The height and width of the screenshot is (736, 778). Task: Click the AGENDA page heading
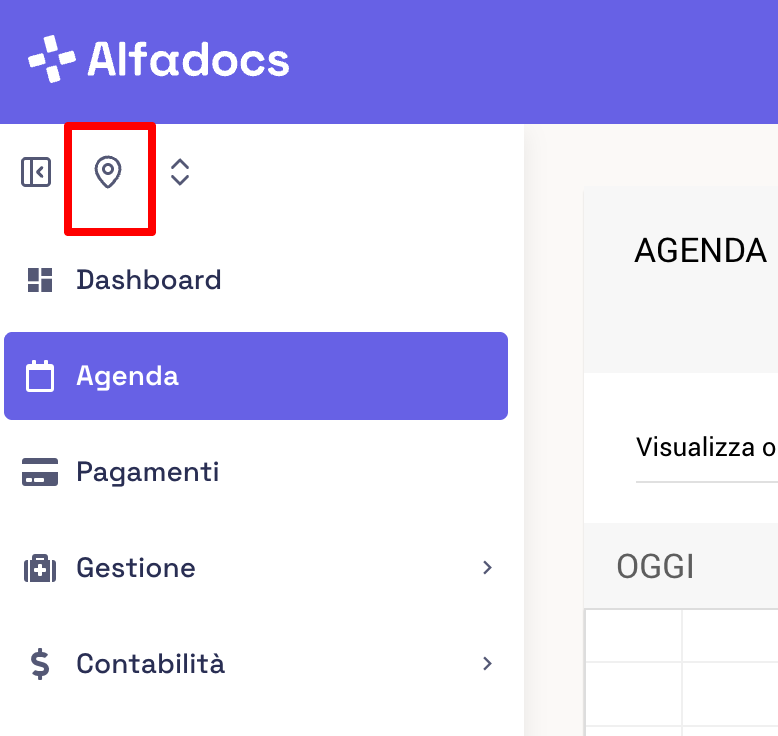click(701, 251)
